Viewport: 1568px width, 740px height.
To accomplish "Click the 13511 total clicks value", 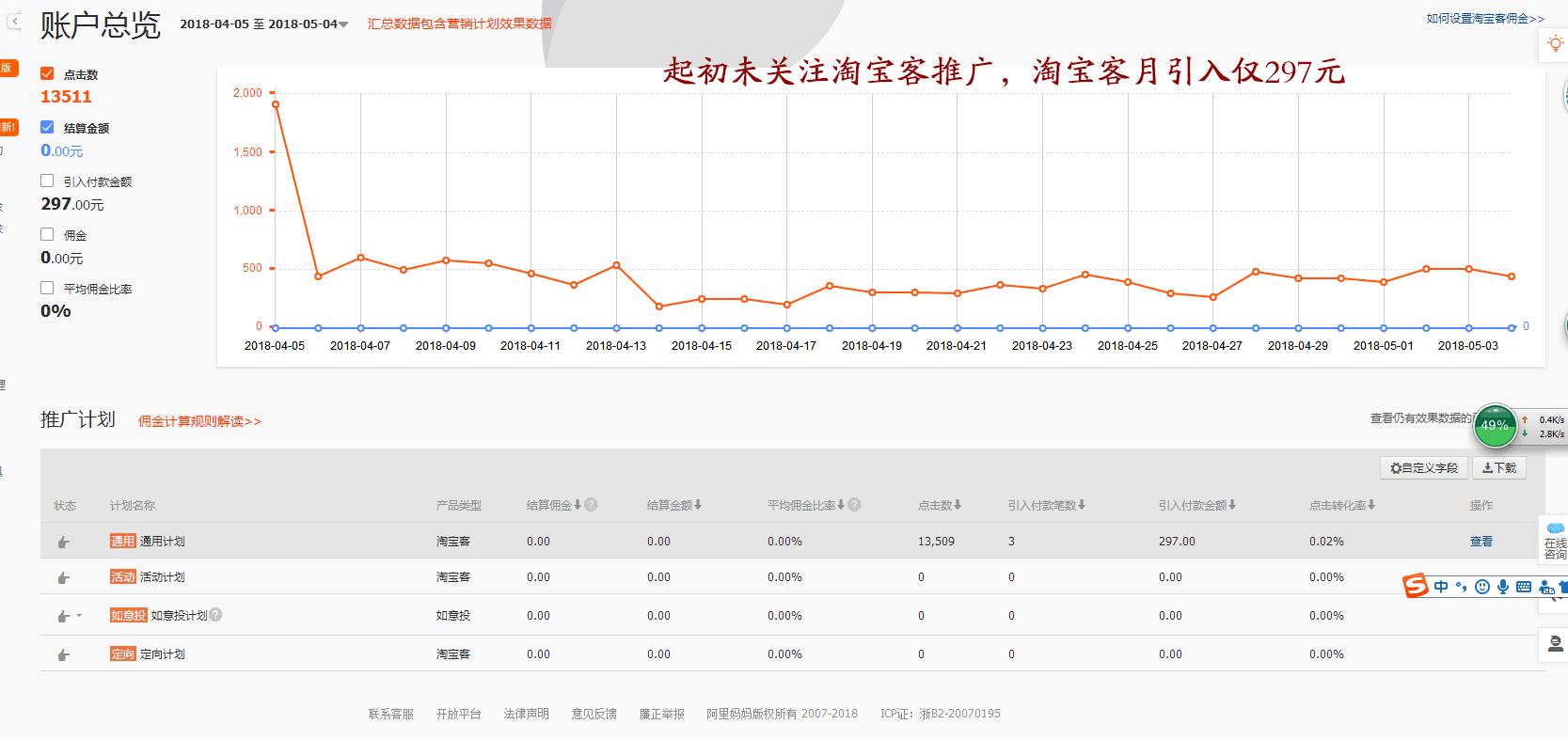I will pos(66,97).
